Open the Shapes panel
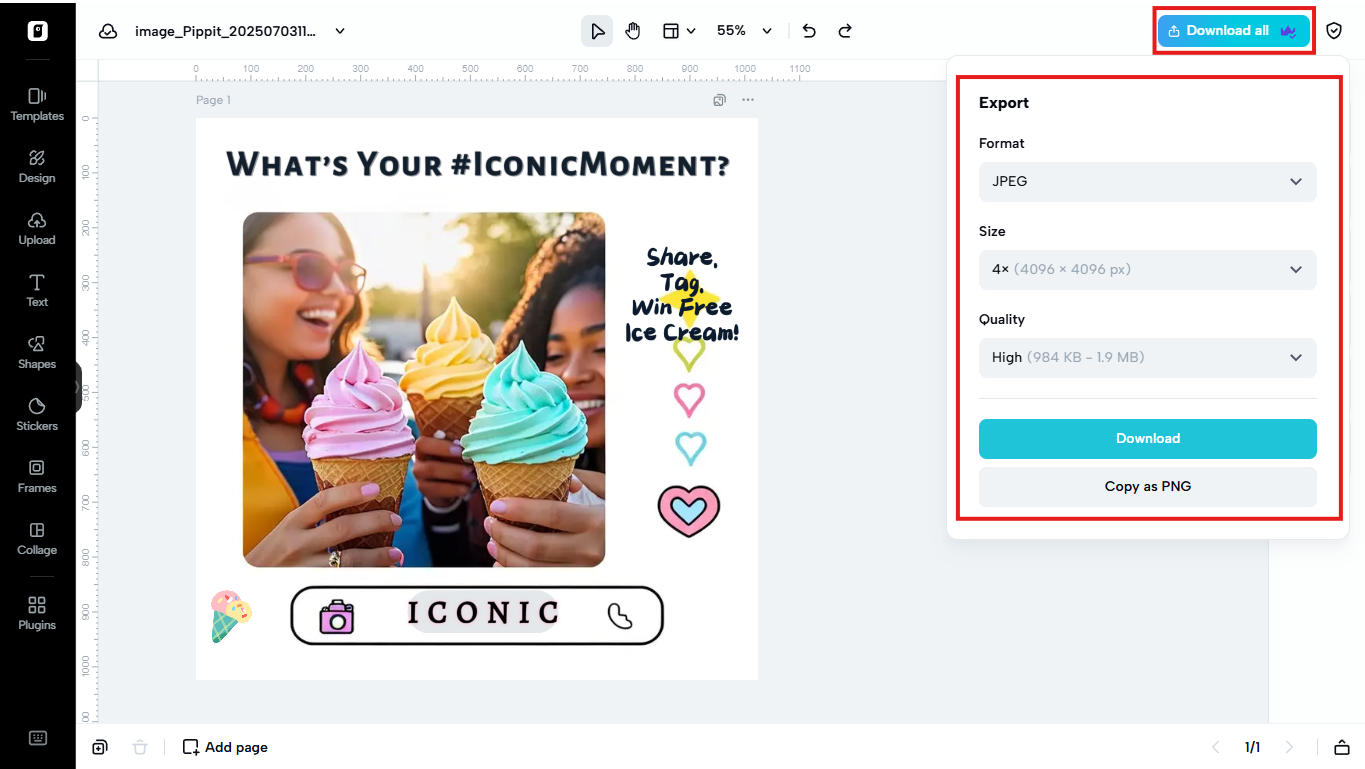 click(37, 352)
